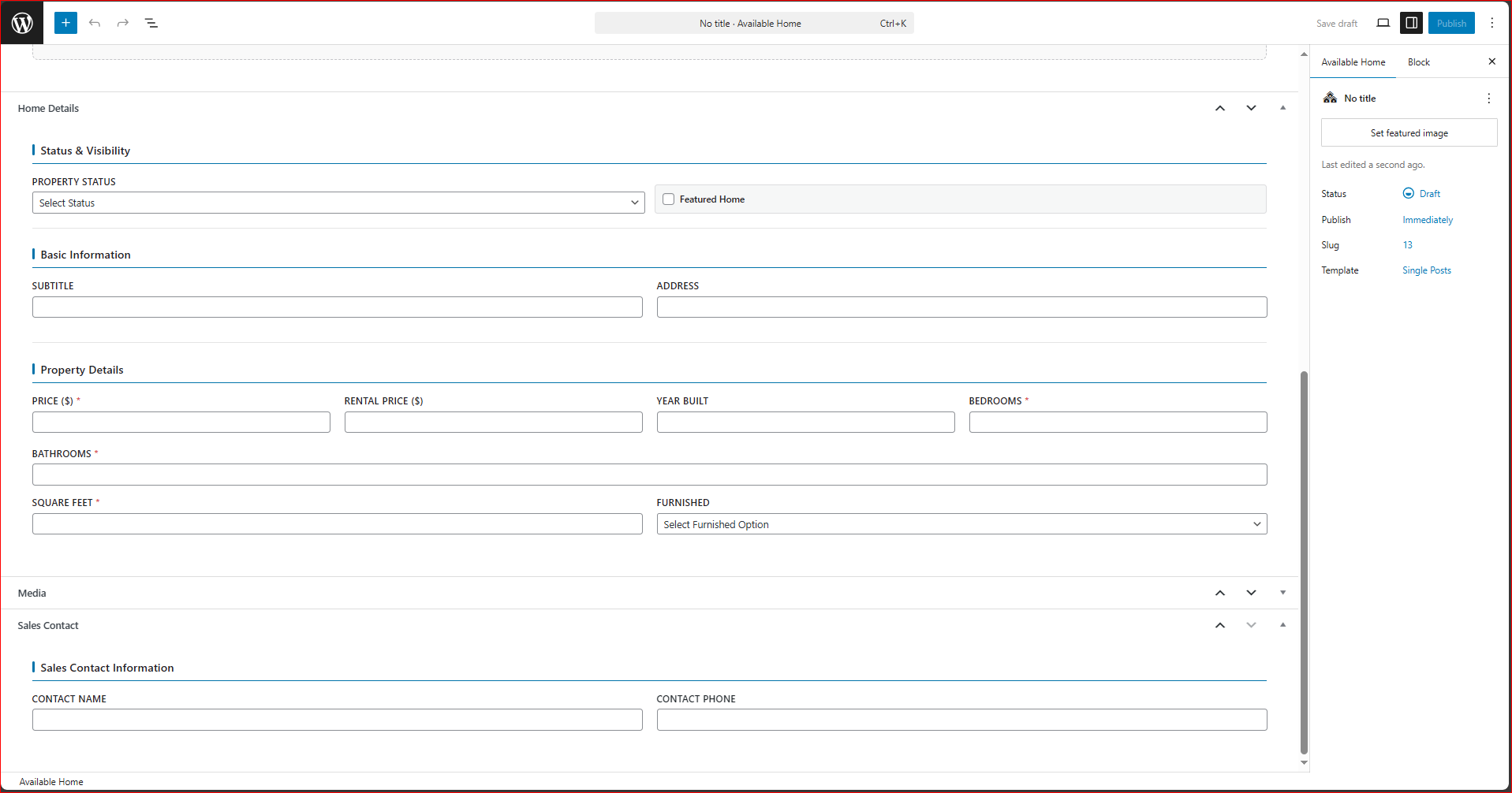This screenshot has height=793, width=1512.
Task: Open the editor options three-dot menu
Action: (x=1491, y=23)
